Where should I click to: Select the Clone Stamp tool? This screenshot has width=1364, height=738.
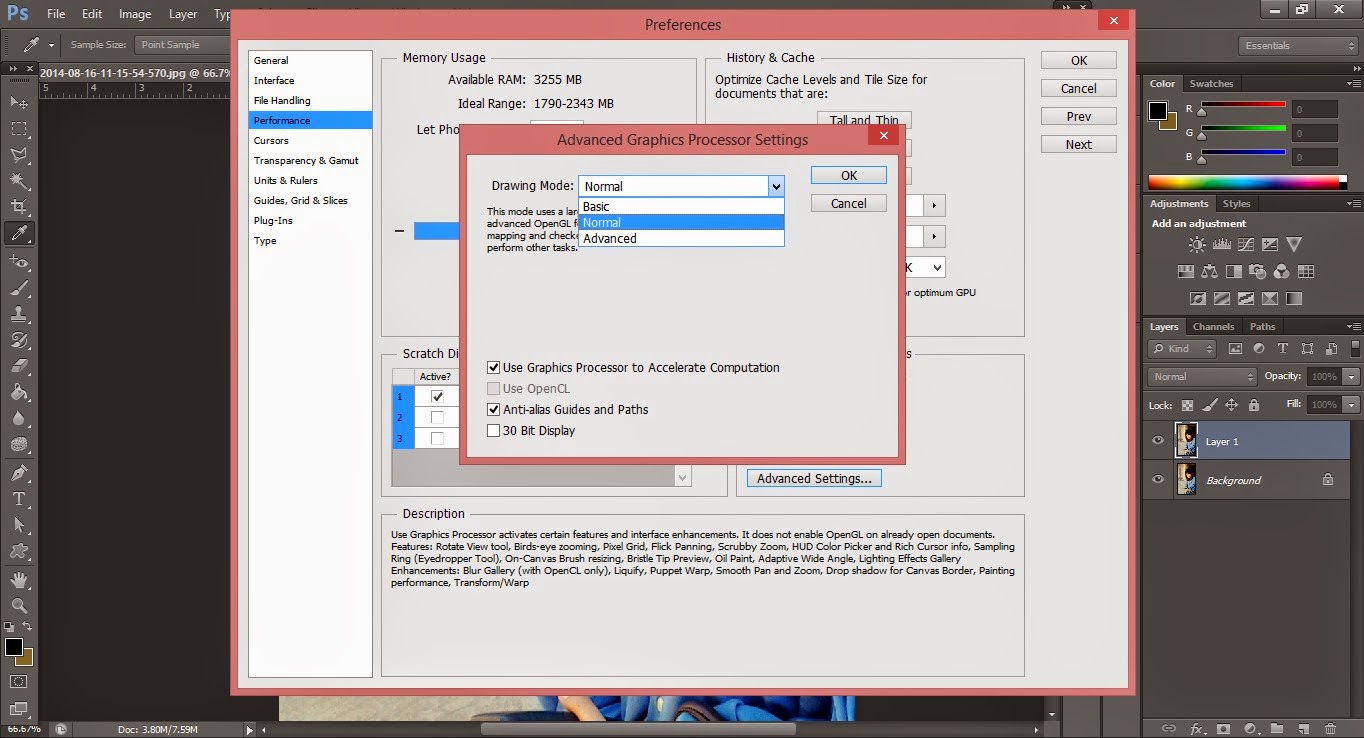[x=19, y=313]
